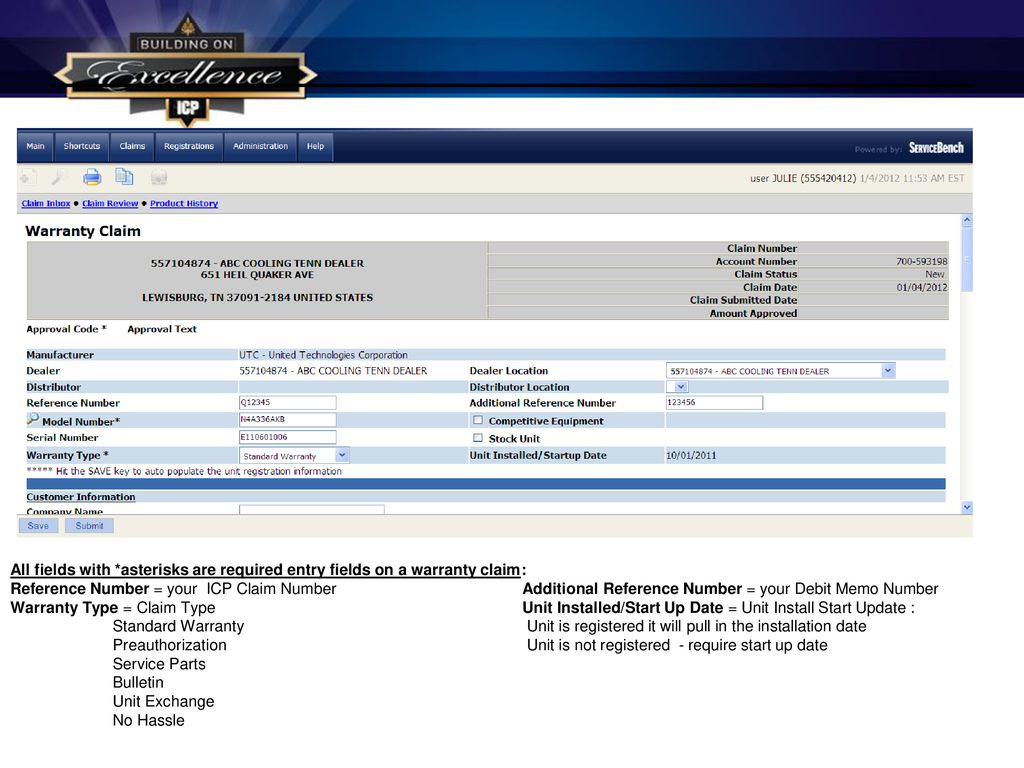Click the Serial Number input field
This screenshot has width=1024, height=768.
[287, 437]
